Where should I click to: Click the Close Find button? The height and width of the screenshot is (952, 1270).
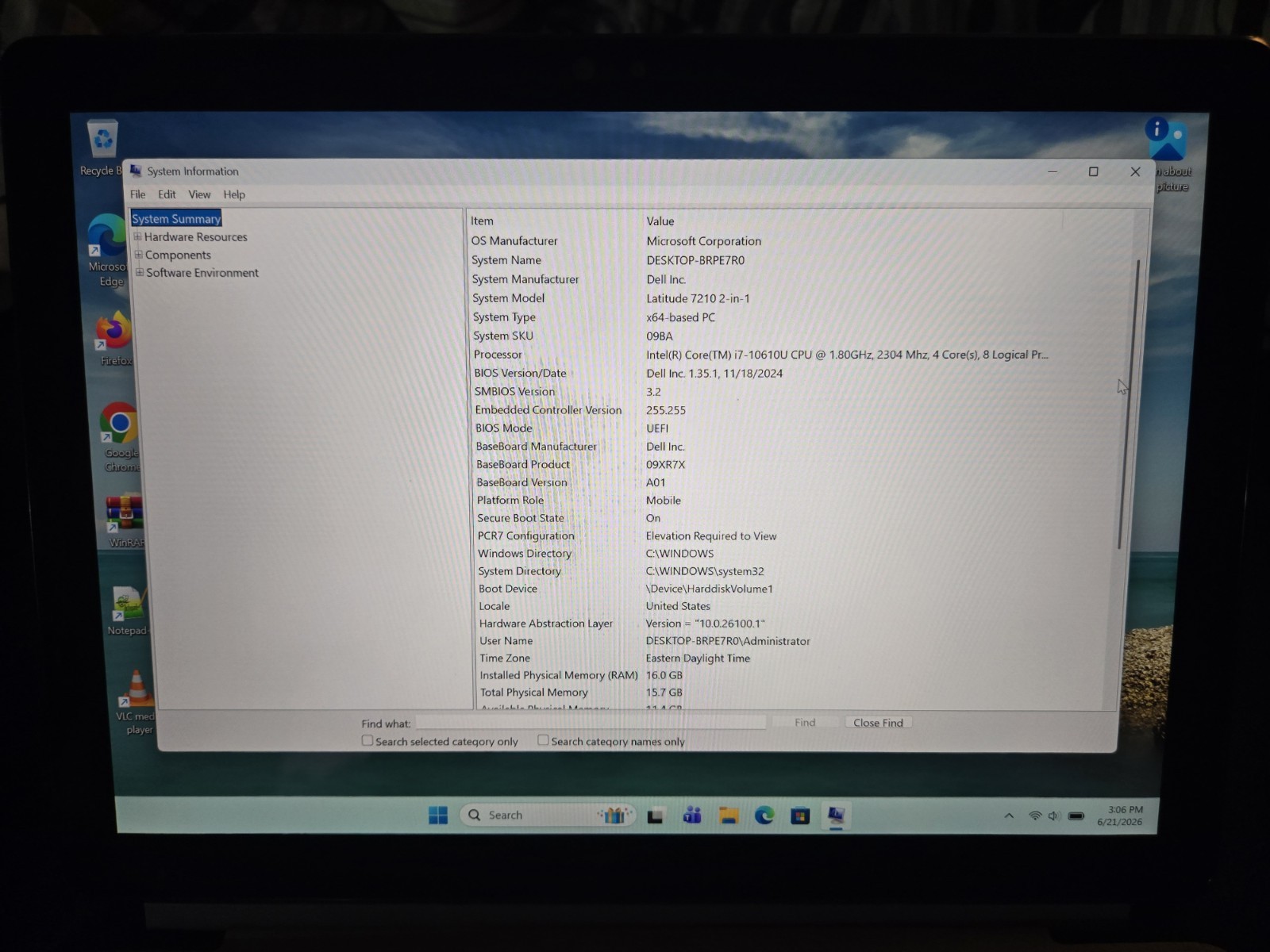click(878, 723)
